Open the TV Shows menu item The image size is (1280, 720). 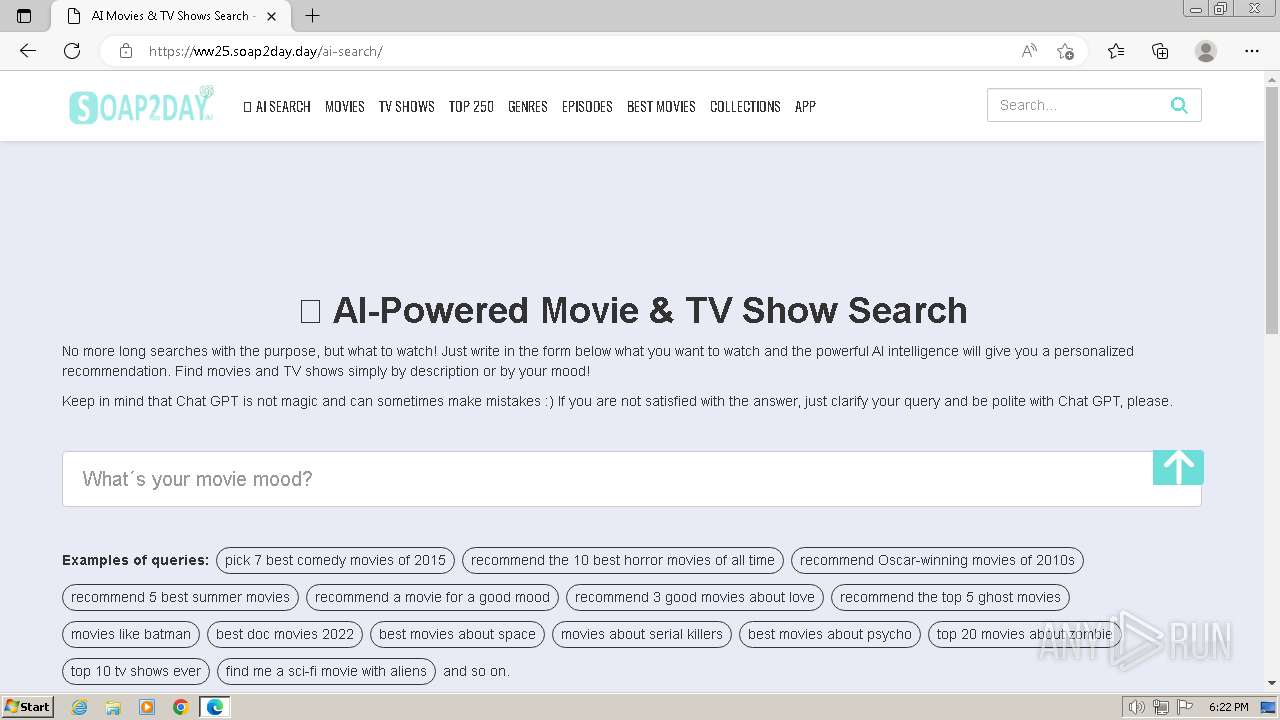pos(406,106)
